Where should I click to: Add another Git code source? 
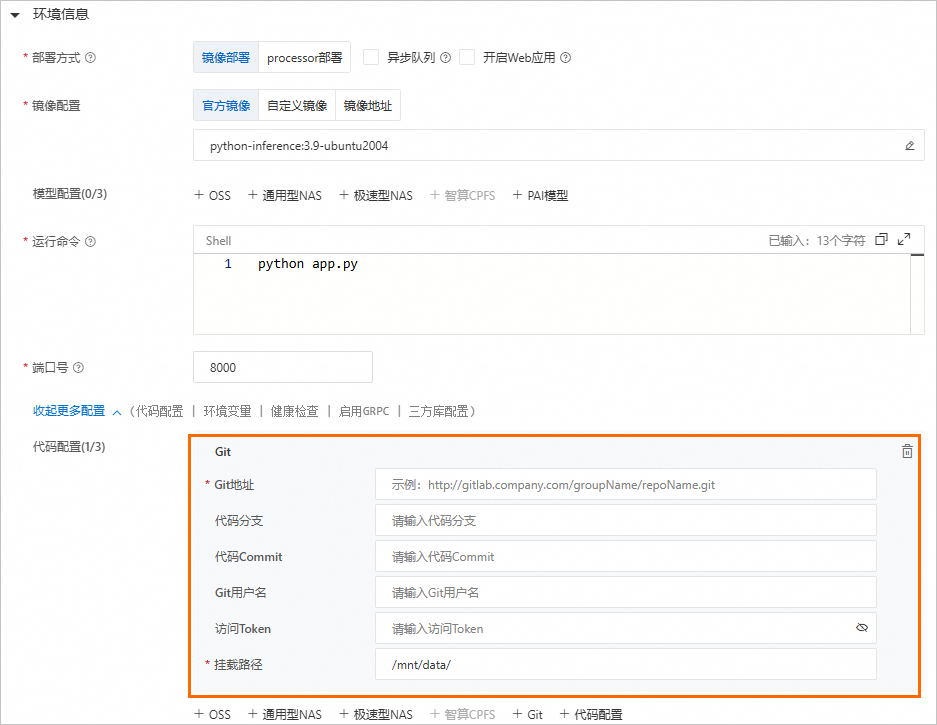click(528, 714)
